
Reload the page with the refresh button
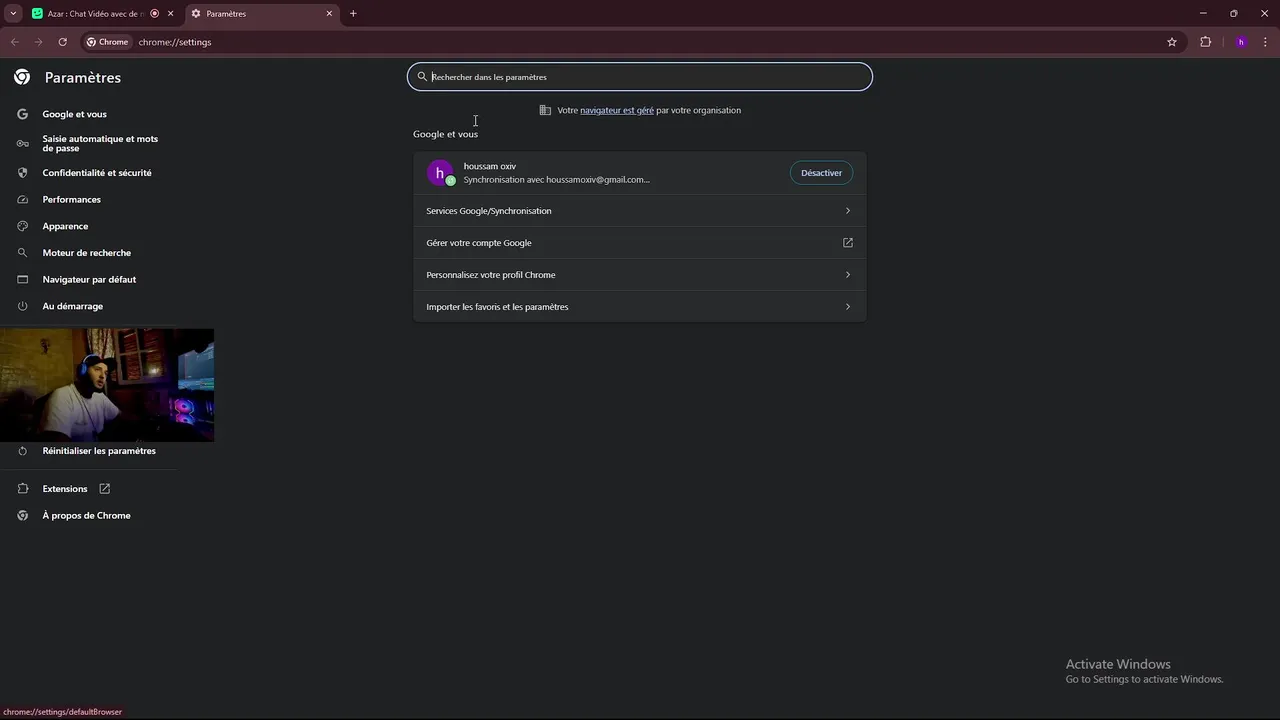(x=62, y=42)
